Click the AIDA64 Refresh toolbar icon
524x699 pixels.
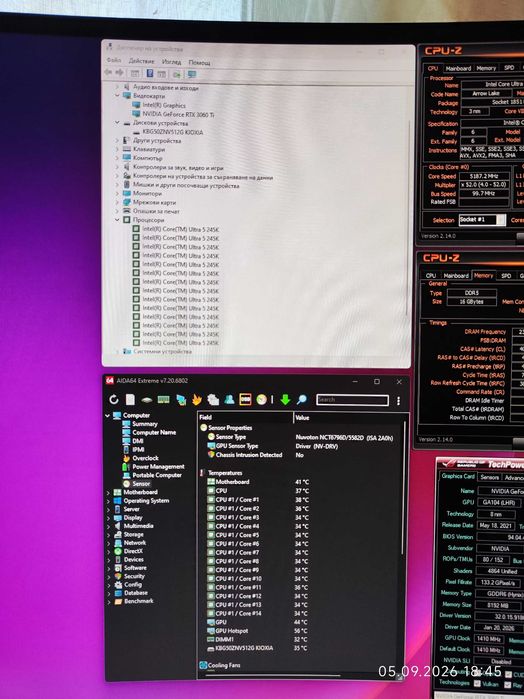114,399
